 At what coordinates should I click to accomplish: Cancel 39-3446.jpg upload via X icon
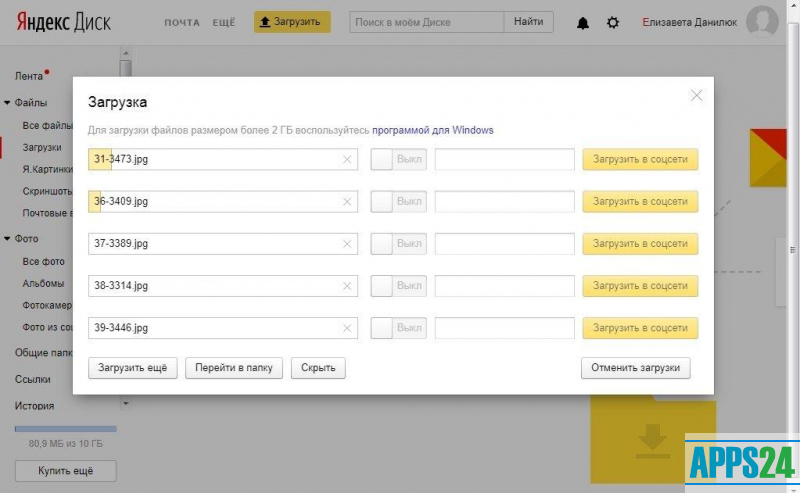(x=347, y=328)
